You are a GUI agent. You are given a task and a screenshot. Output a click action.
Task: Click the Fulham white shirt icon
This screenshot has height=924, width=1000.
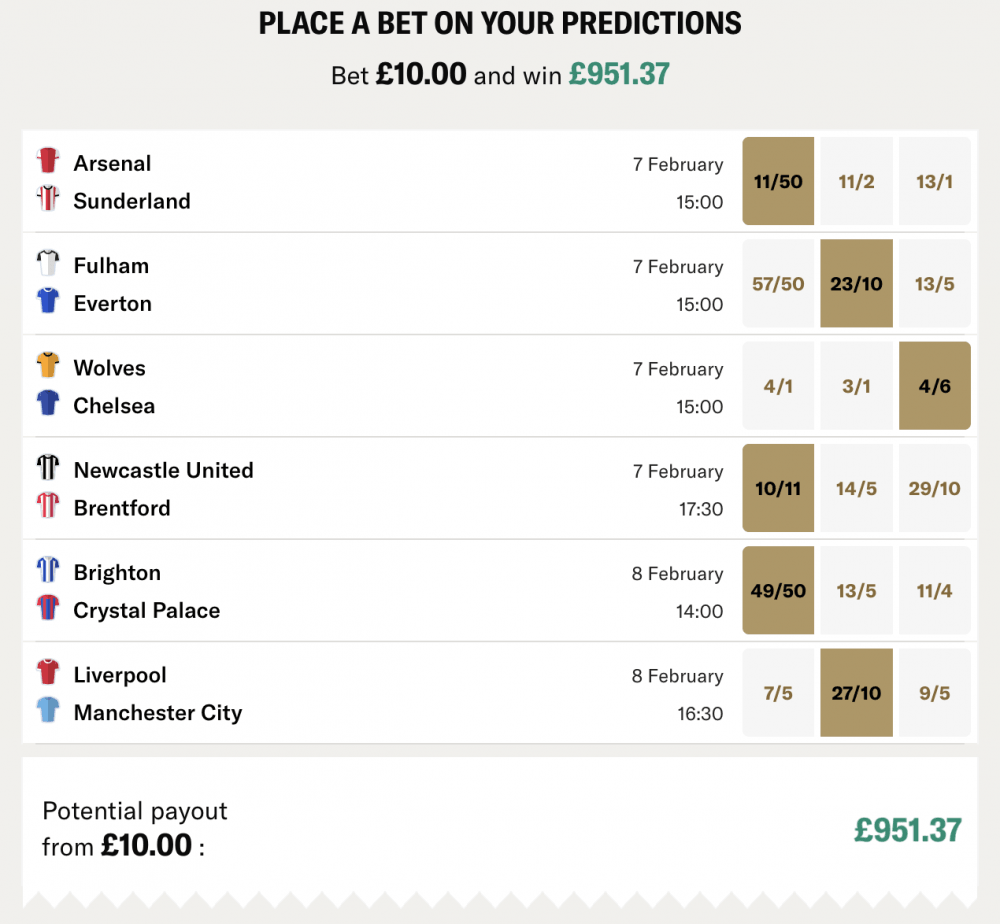tap(50, 264)
